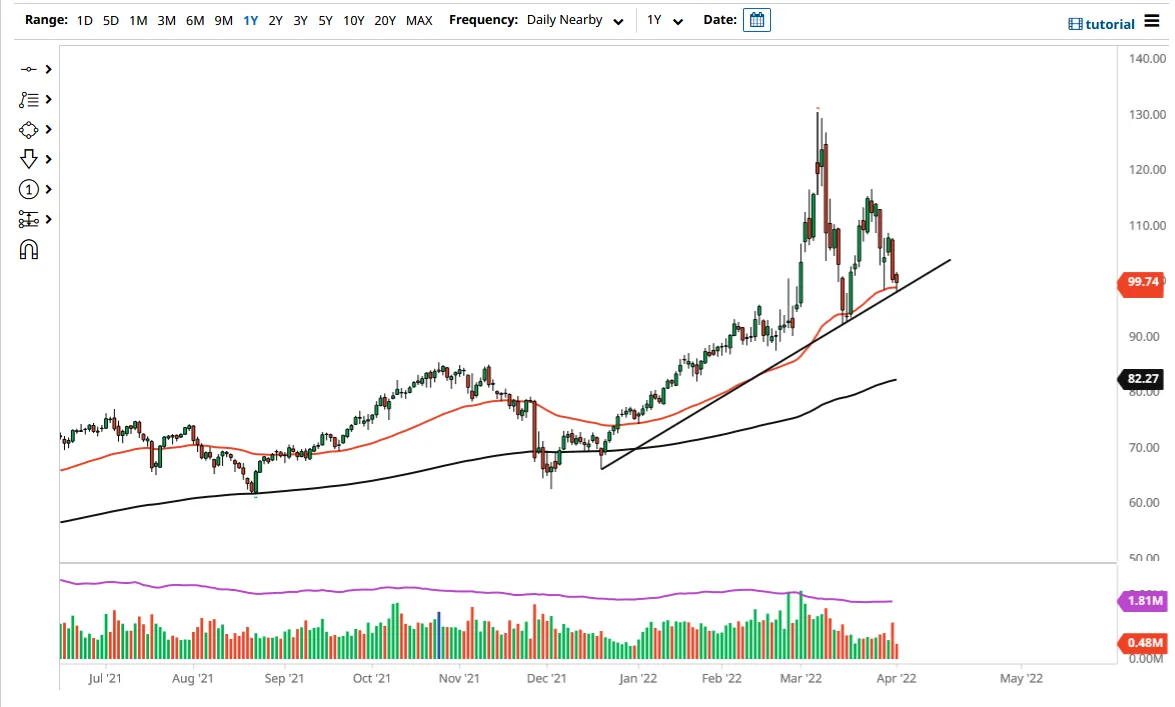Image resolution: width=1175 pixels, height=707 pixels.
Task: Select the polygon shape tool icon
Action: click(x=28, y=130)
